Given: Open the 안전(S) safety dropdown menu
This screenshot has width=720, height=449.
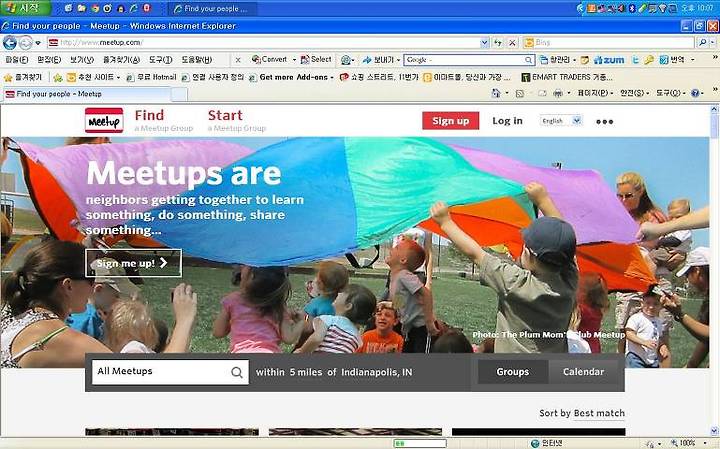Looking at the screenshot, I should click(x=635, y=93).
